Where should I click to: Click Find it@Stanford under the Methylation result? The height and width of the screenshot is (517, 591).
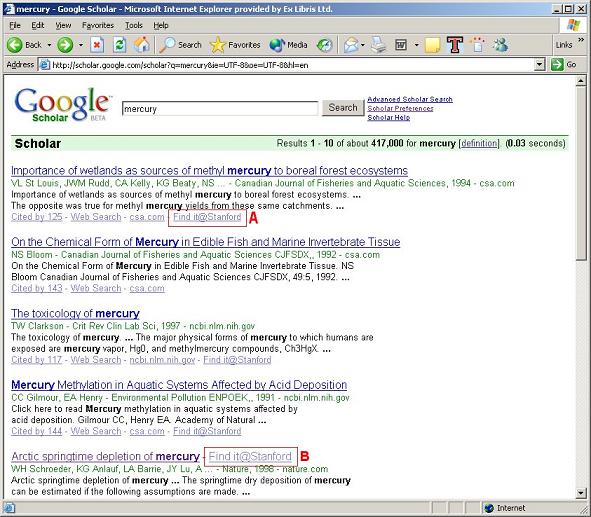click(207, 431)
